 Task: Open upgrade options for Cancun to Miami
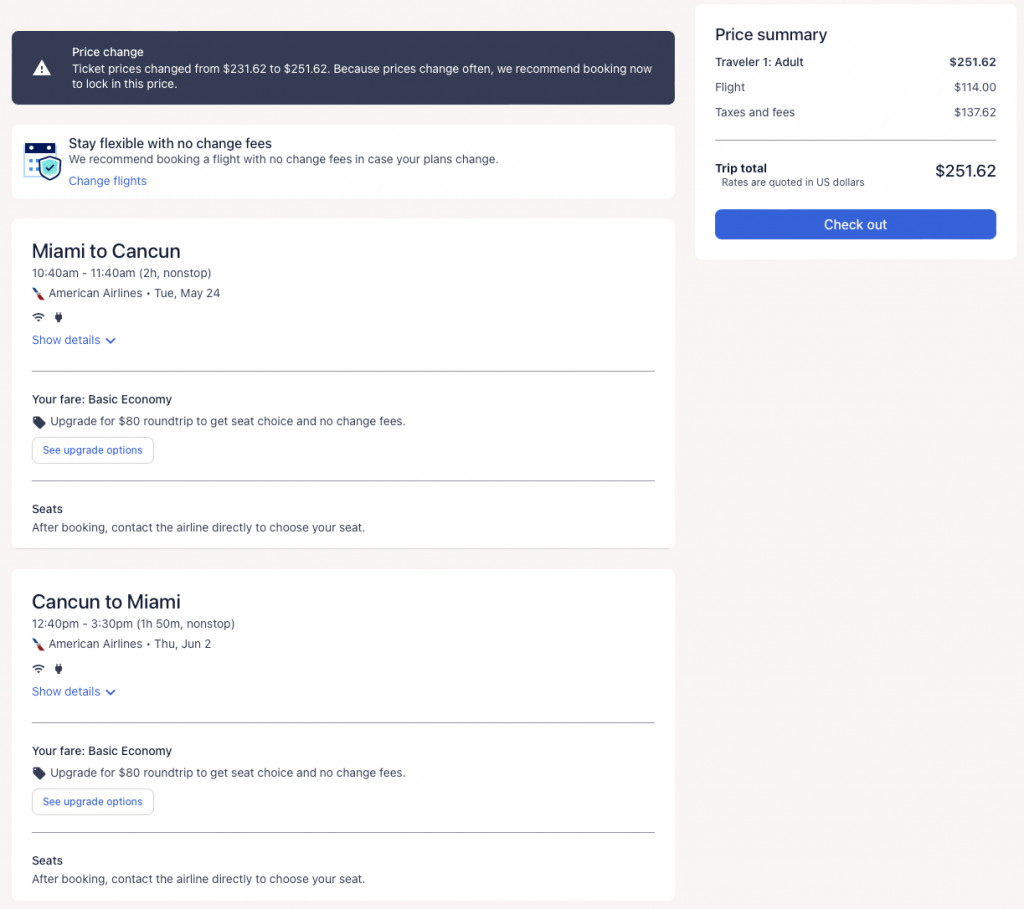(x=93, y=802)
